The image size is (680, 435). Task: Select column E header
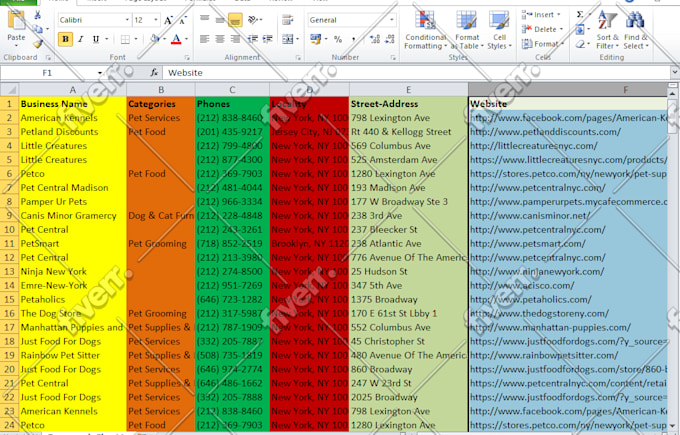[x=409, y=90]
